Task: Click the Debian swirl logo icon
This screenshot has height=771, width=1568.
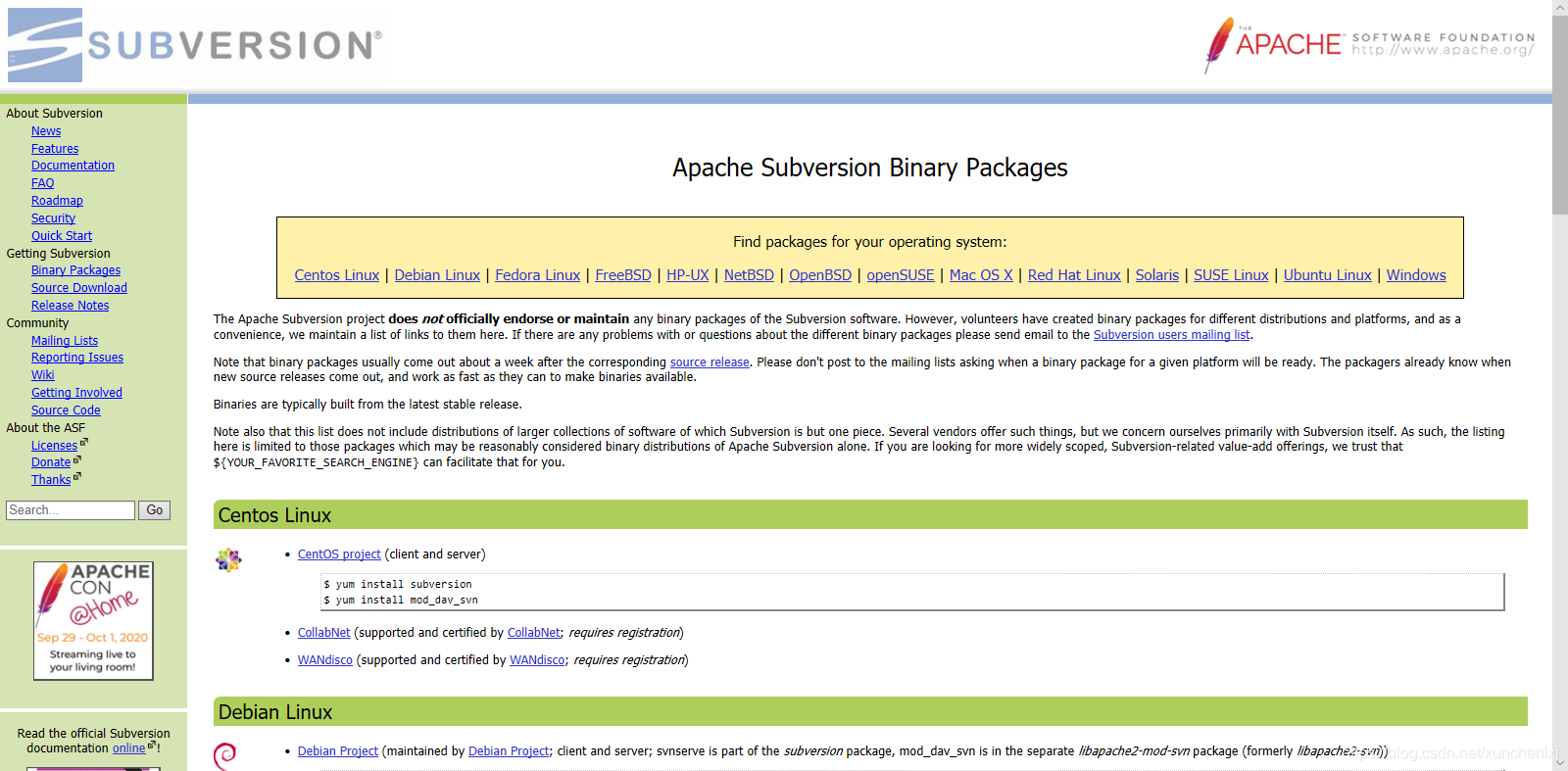Action: [x=225, y=756]
